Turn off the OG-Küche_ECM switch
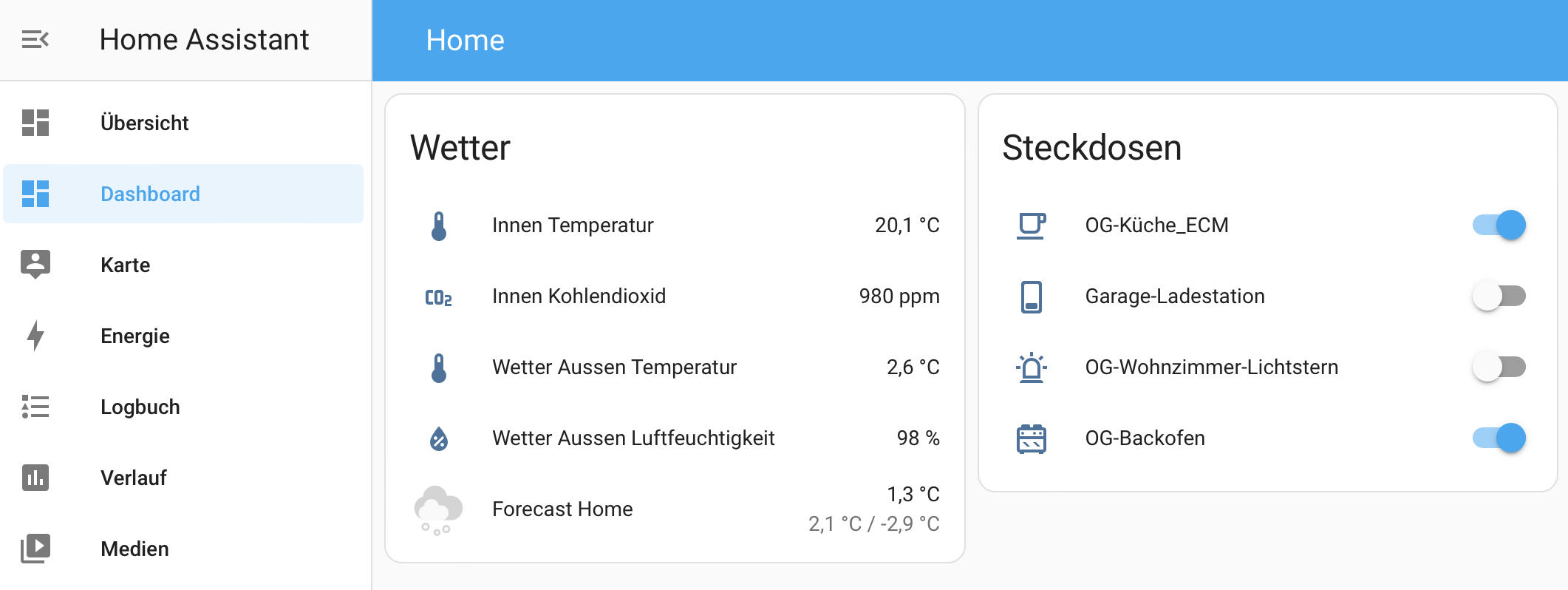1568x590 pixels. (x=1499, y=225)
